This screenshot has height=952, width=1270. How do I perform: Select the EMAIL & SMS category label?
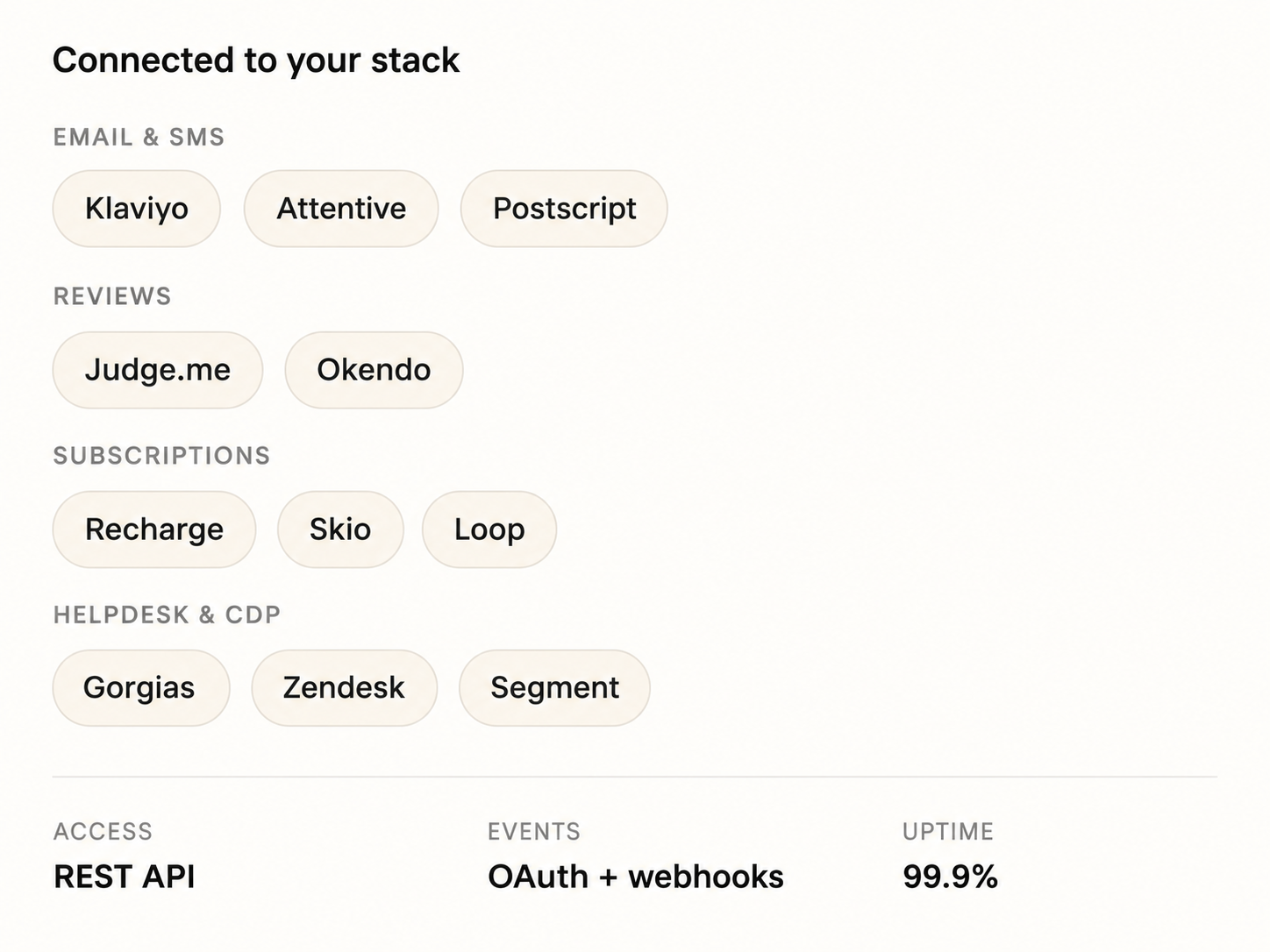click(139, 138)
